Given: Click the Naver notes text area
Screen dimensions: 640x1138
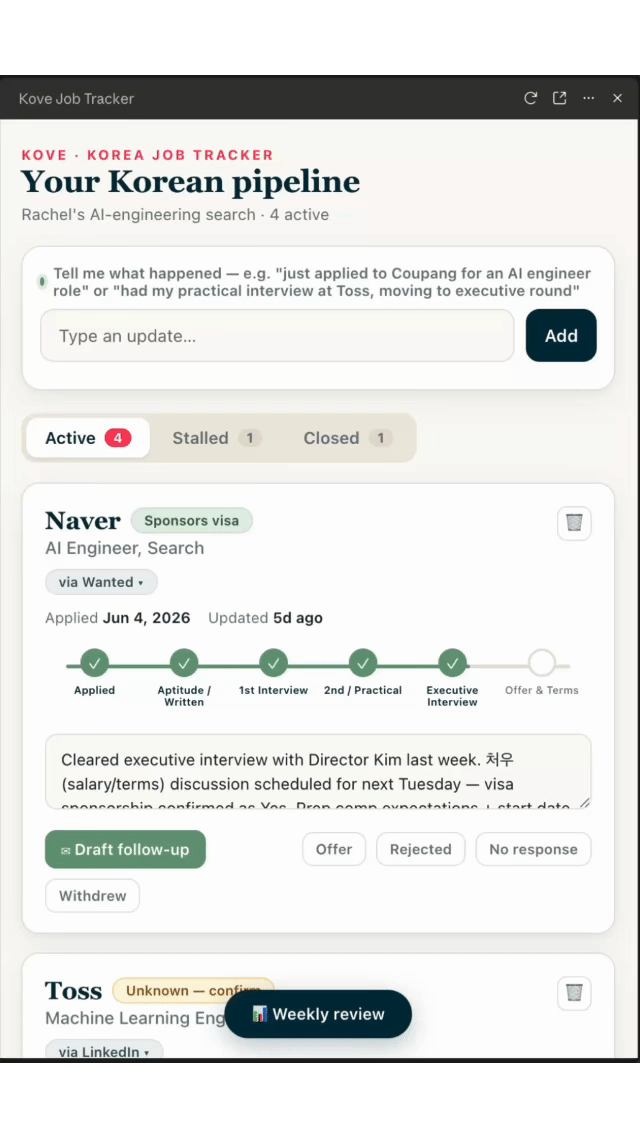Looking at the screenshot, I should click(x=318, y=771).
